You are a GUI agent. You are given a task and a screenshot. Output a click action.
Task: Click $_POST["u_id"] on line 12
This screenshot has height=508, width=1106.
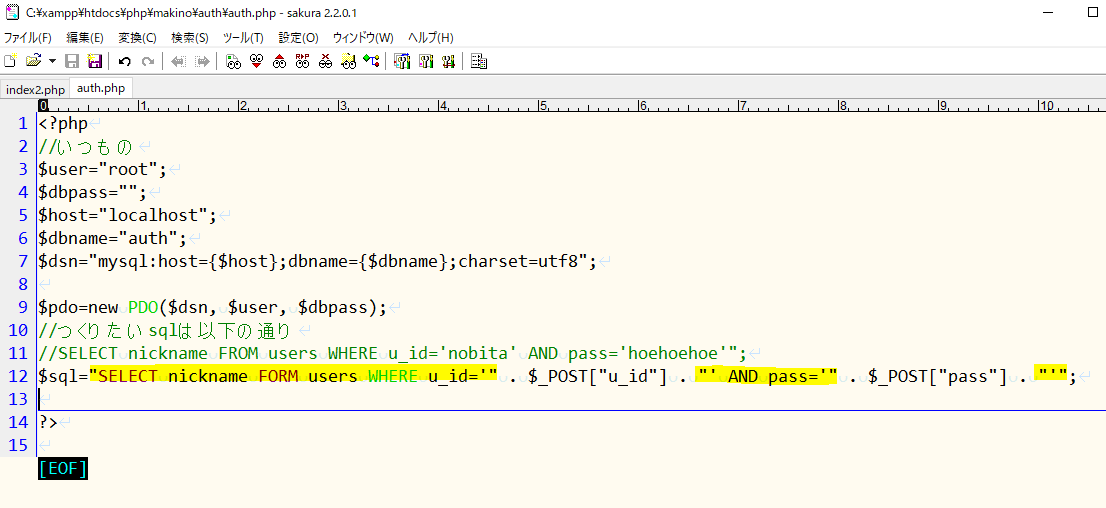pyautogui.click(x=598, y=377)
